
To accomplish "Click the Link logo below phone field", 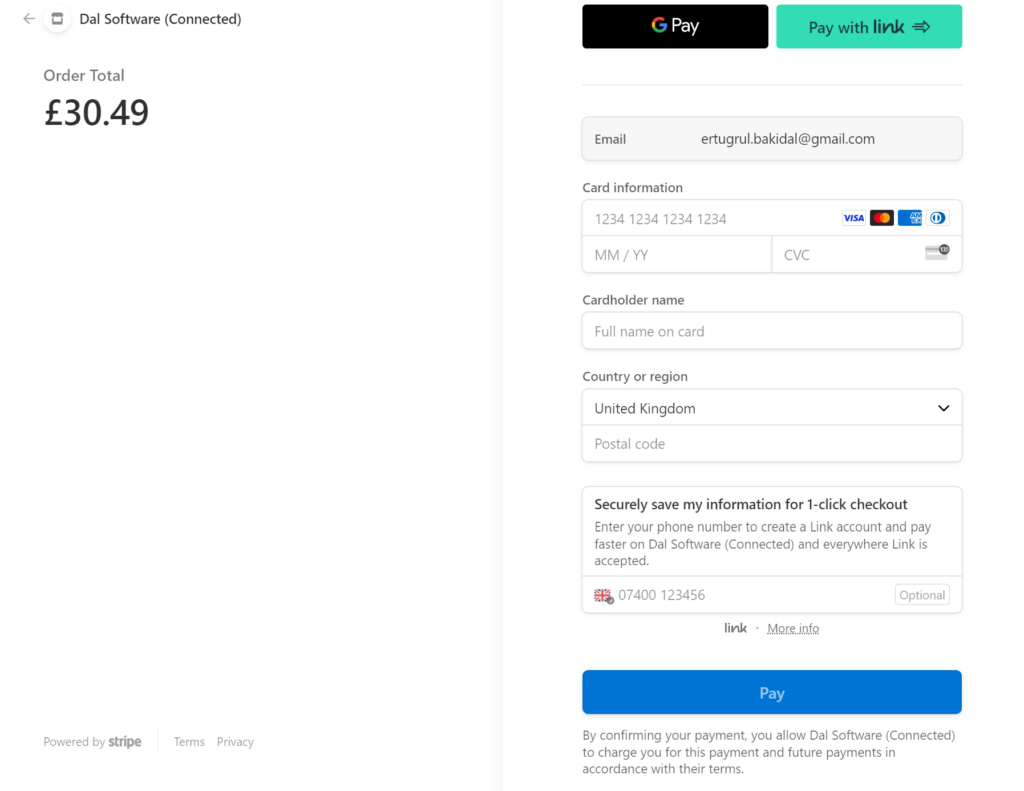I will [735, 628].
